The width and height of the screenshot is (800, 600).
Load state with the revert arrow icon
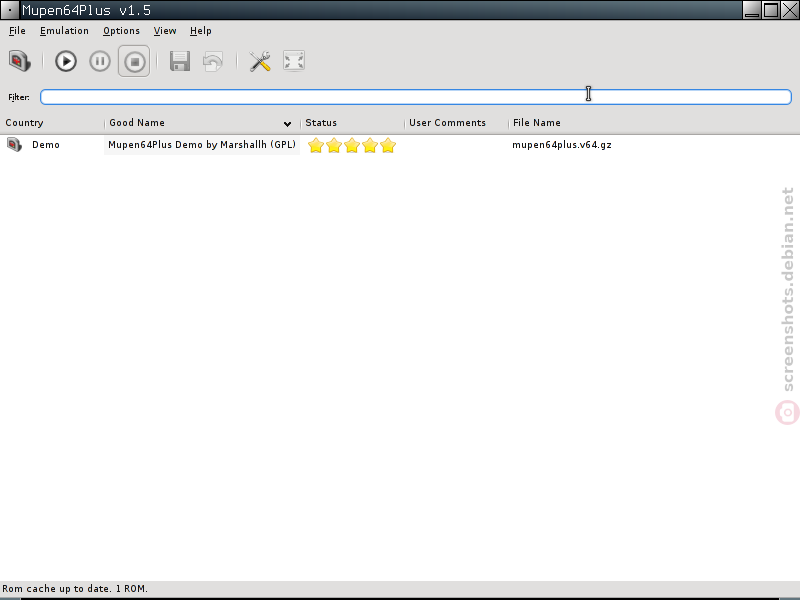(213, 61)
